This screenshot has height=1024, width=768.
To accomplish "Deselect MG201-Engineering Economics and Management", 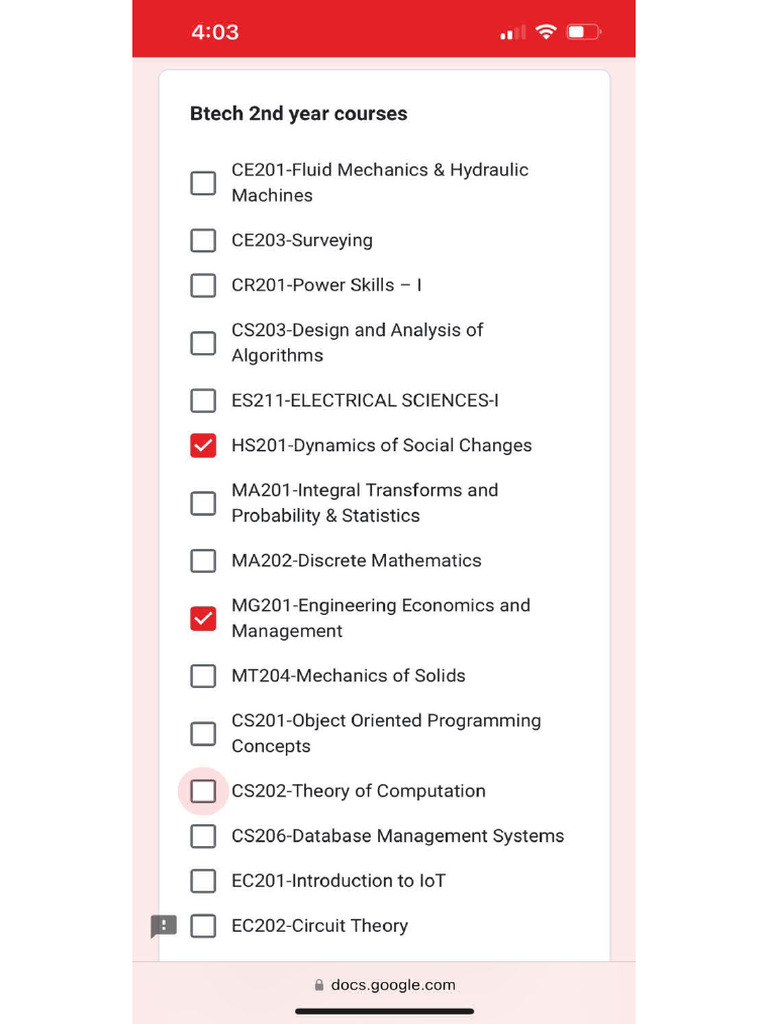I will [203, 618].
